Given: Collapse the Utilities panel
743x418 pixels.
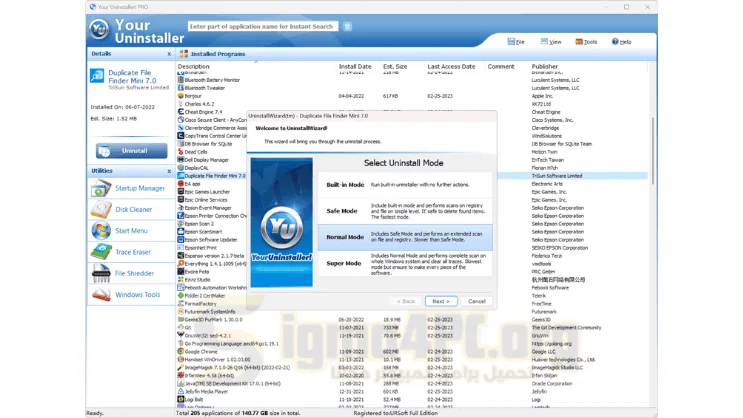Looking at the screenshot, I should pyautogui.click(x=169, y=171).
